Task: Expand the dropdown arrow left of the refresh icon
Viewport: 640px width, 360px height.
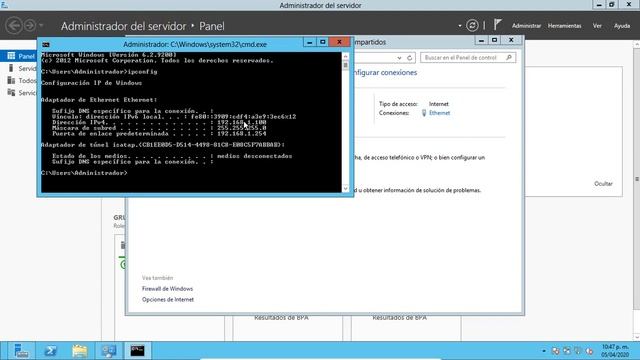Action: pyautogui.click(x=460, y=26)
